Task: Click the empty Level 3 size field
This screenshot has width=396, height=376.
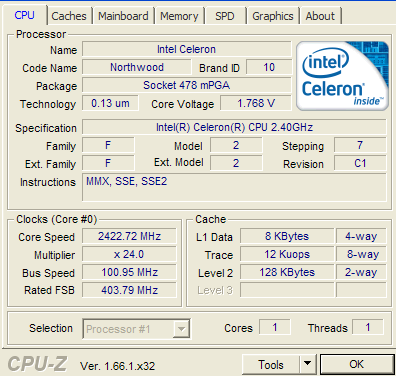Action: [x=287, y=290]
